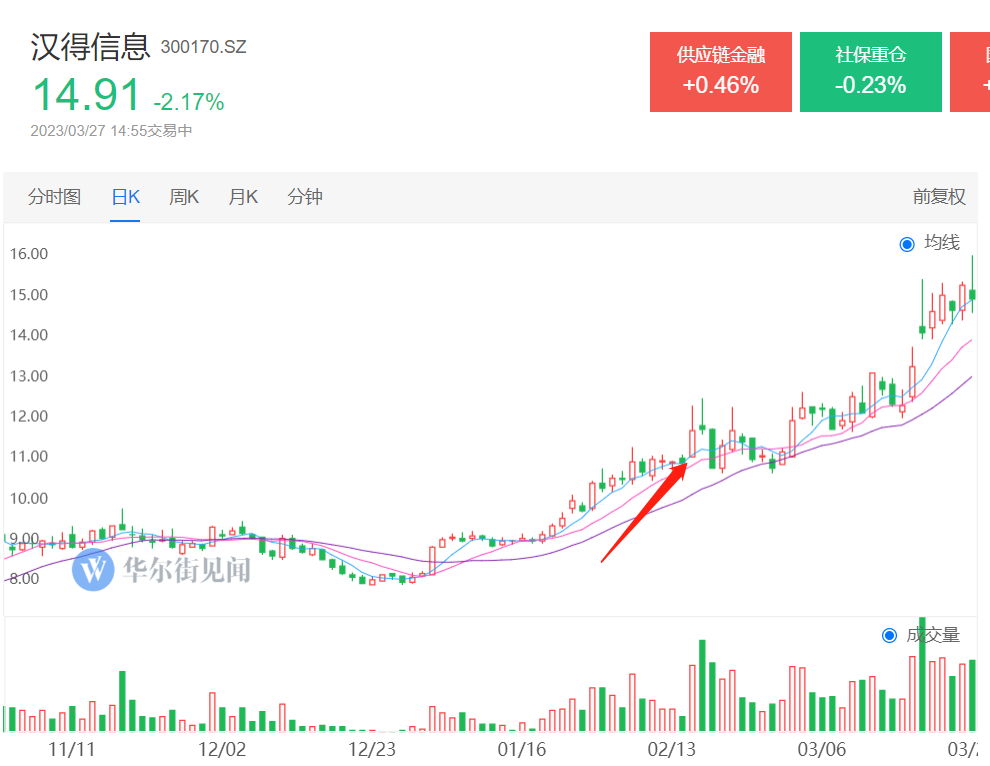This screenshot has height=766, width=990.
Task: Open the 前复权 adjustment dropdown
Action: [x=938, y=197]
